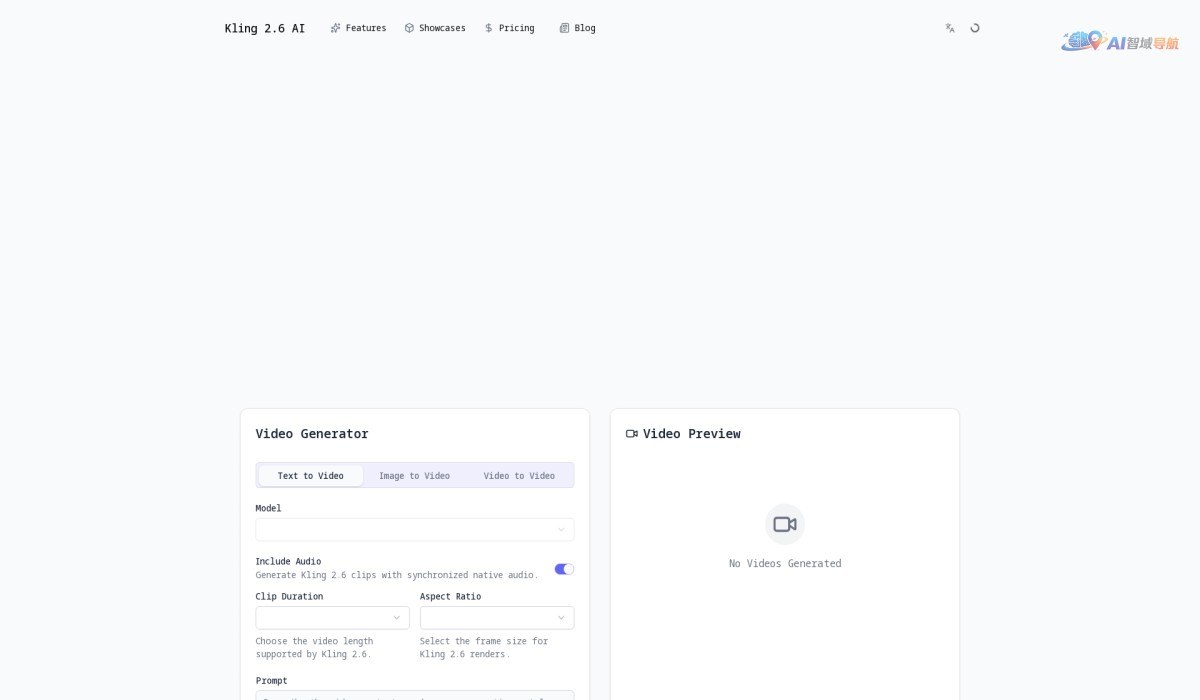Screen dimensions: 1200x700
Task: Go to Kling 2.6 AI home link
Action: (x=265, y=28)
